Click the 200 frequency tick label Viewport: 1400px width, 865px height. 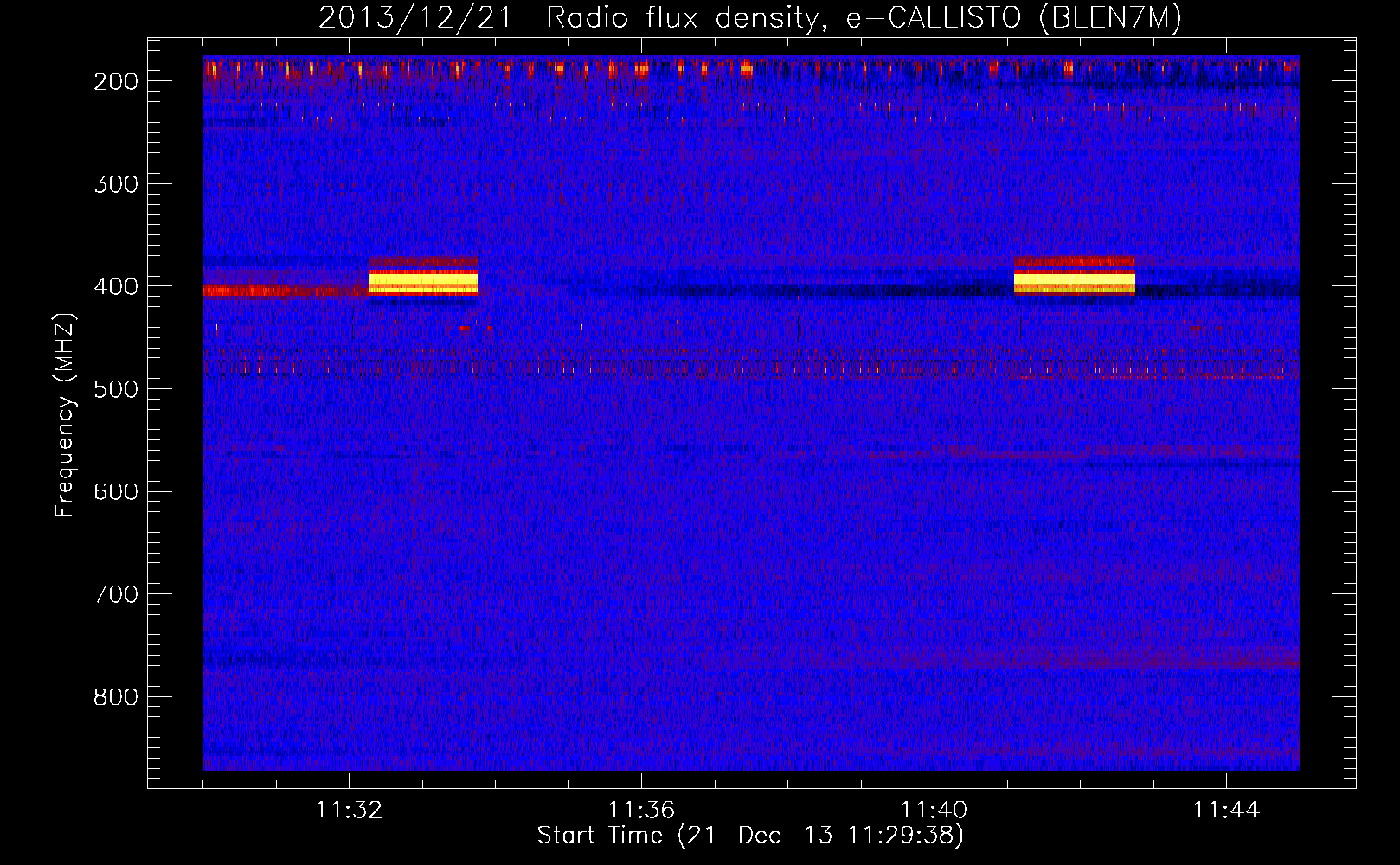click(116, 81)
